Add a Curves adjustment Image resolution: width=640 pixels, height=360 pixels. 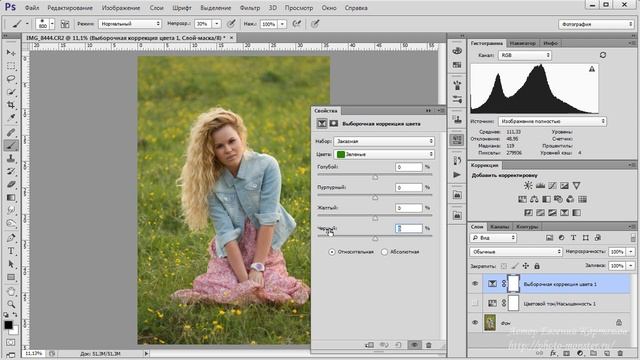(552, 186)
